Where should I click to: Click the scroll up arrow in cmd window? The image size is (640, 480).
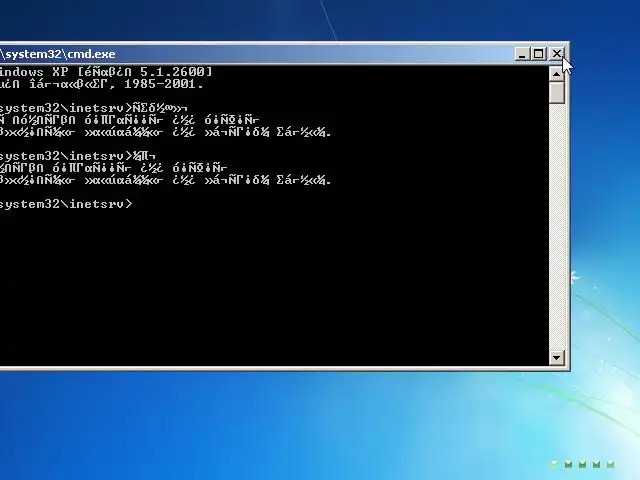click(x=556, y=74)
